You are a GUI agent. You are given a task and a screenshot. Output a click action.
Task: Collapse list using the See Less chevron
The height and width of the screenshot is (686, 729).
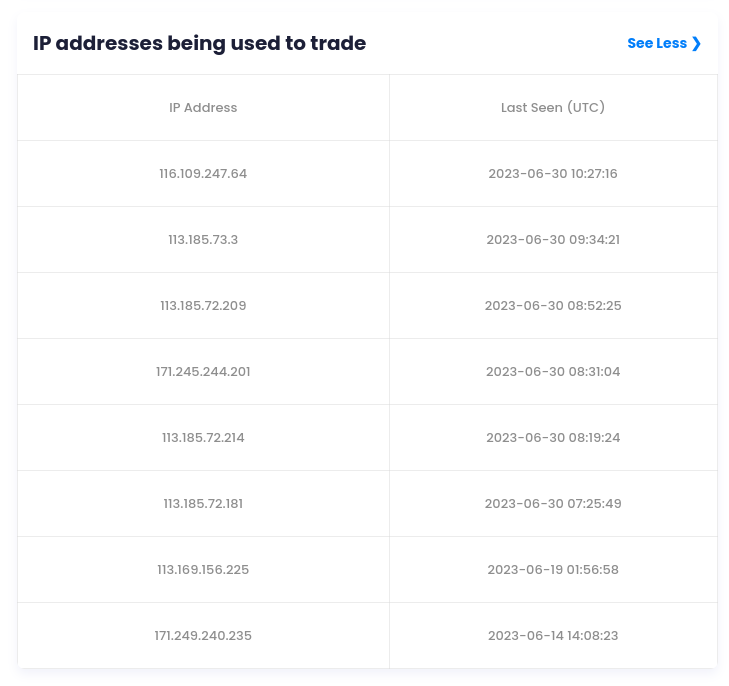click(696, 43)
